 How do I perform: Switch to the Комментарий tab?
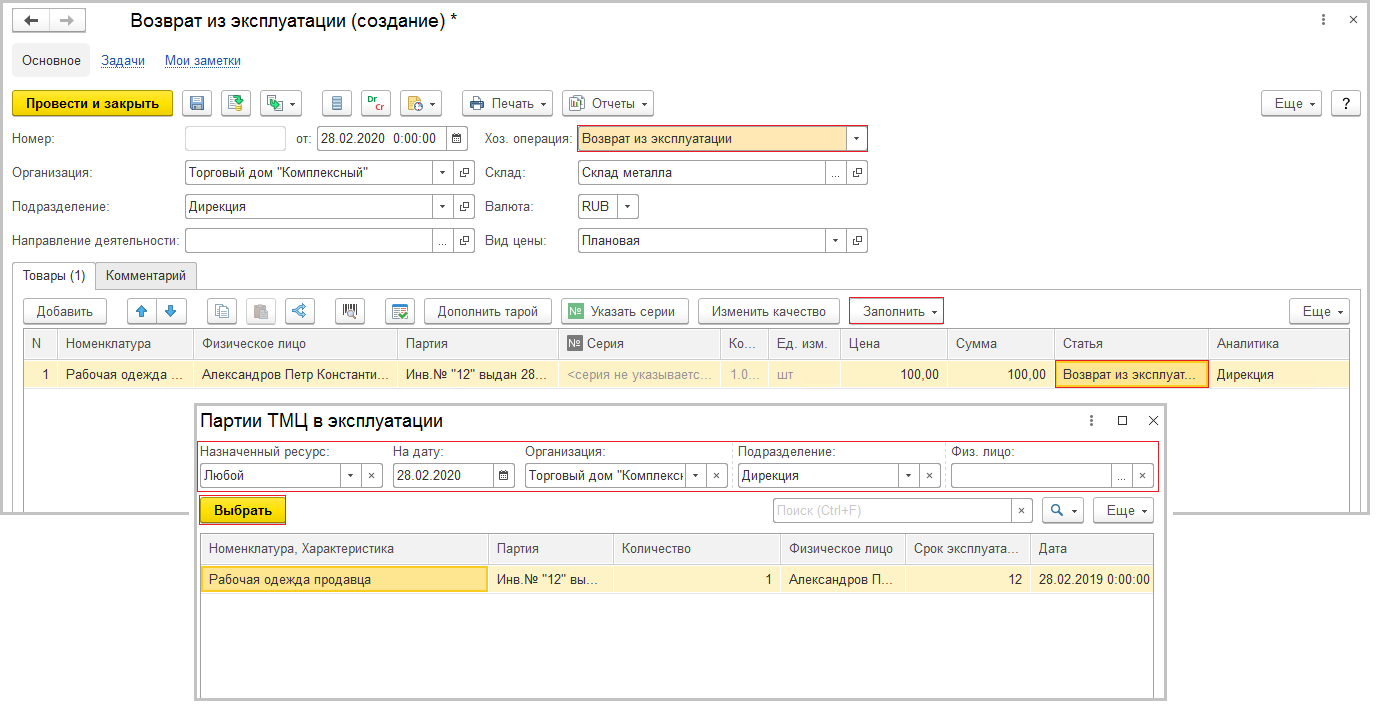(146, 275)
